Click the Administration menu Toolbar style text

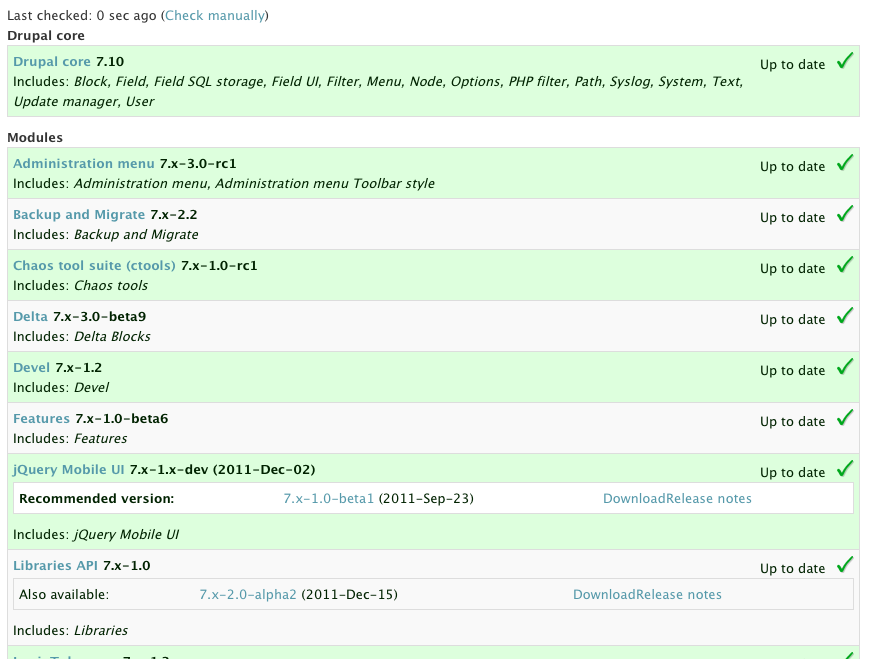point(325,184)
